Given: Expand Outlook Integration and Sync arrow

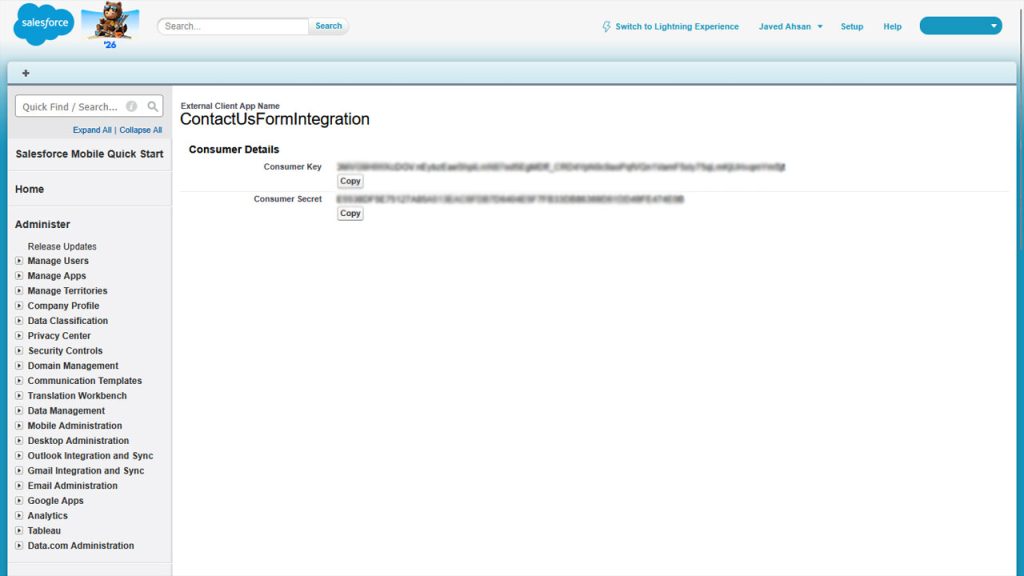Looking at the screenshot, I should coord(19,456).
